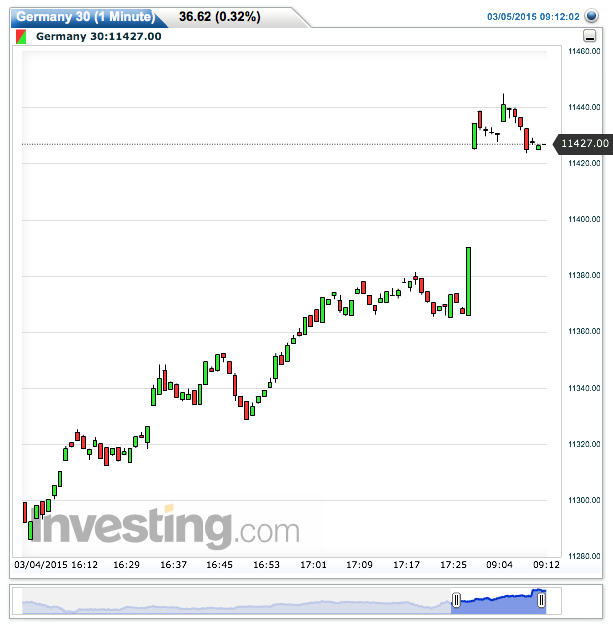Click the 16:37 time axis label
613x627 pixels.
[x=174, y=565]
